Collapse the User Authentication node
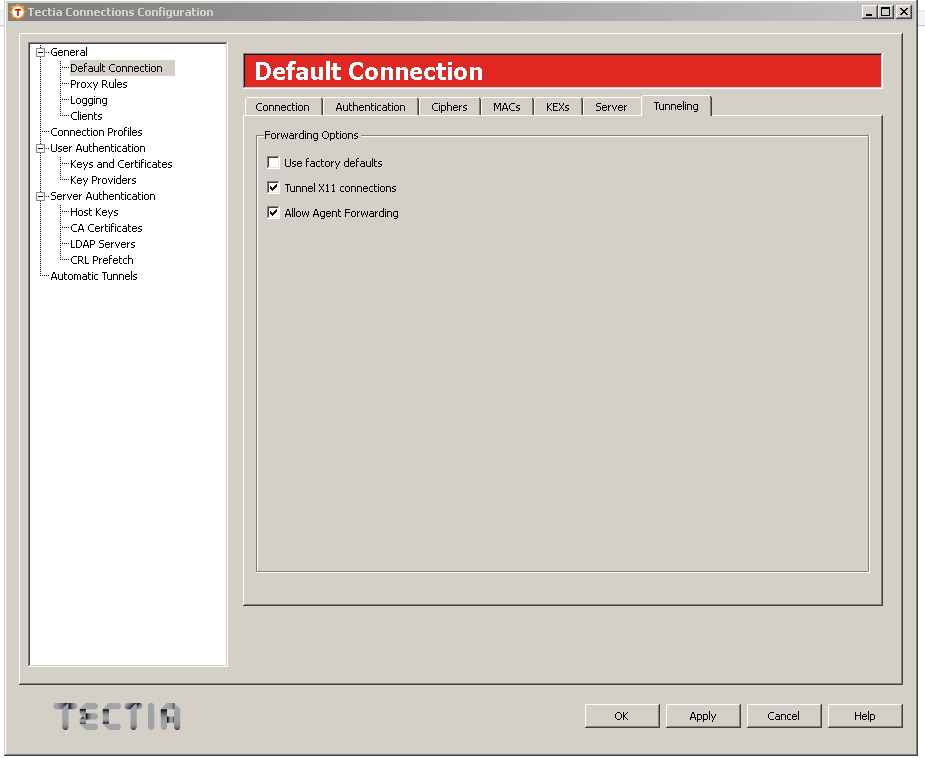This screenshot has height=758, width=925. [x=40, y=148]
